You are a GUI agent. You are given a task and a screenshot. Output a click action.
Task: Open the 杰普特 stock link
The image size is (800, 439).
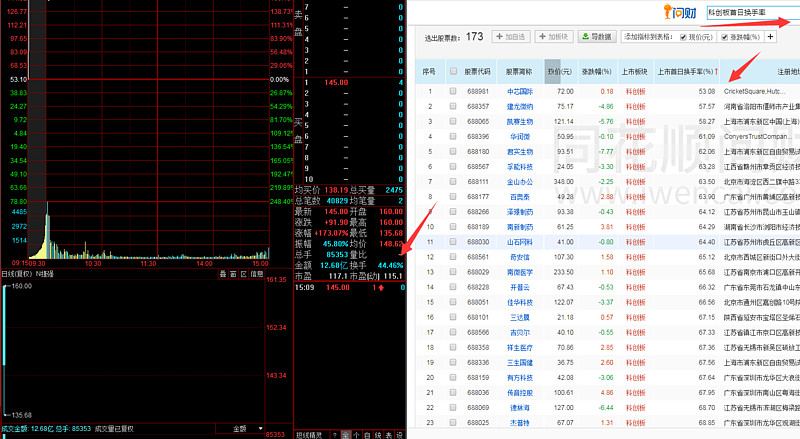click(520, 423)
